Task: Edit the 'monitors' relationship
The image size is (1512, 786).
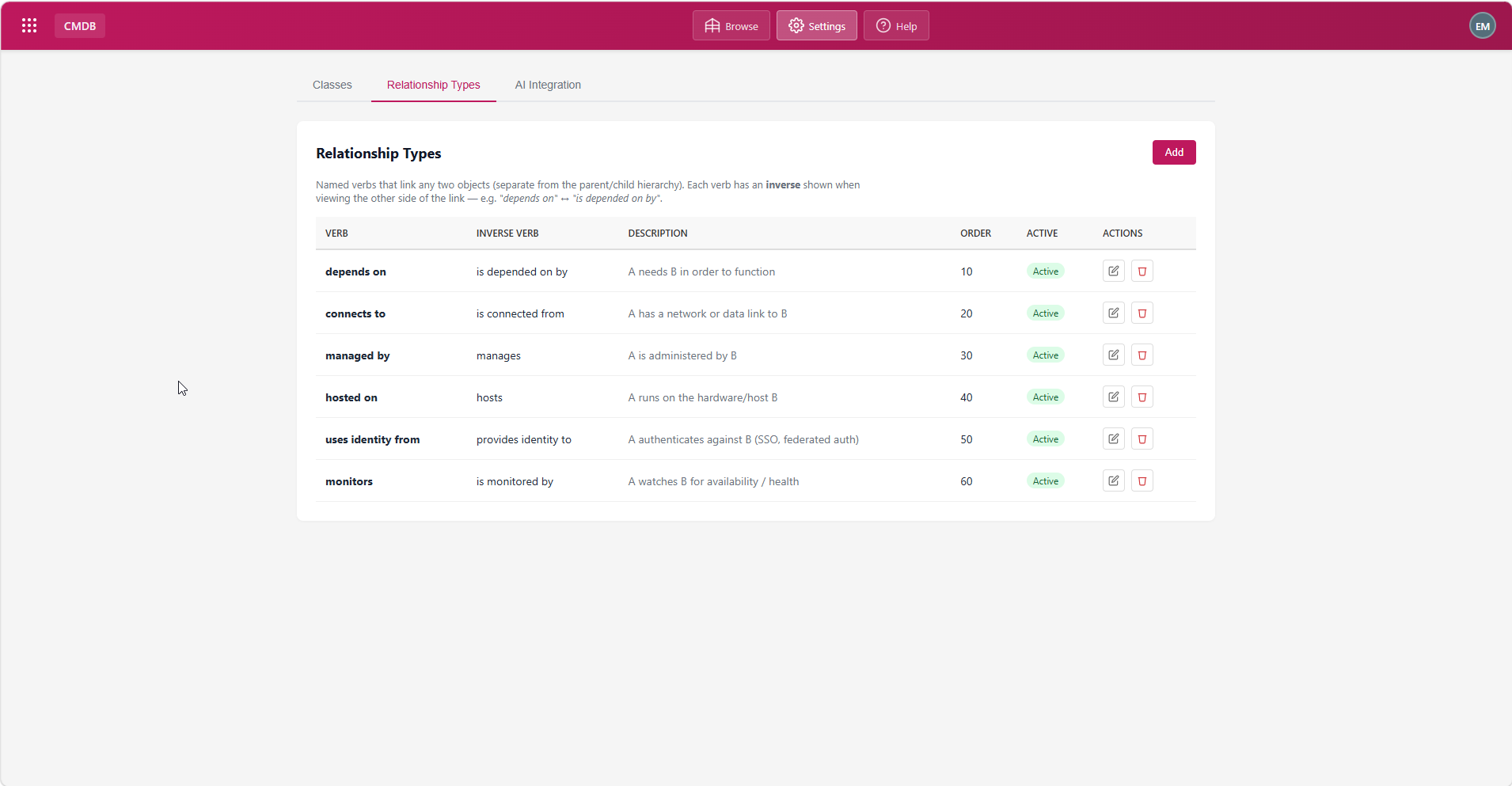Action: point(1113,480)
